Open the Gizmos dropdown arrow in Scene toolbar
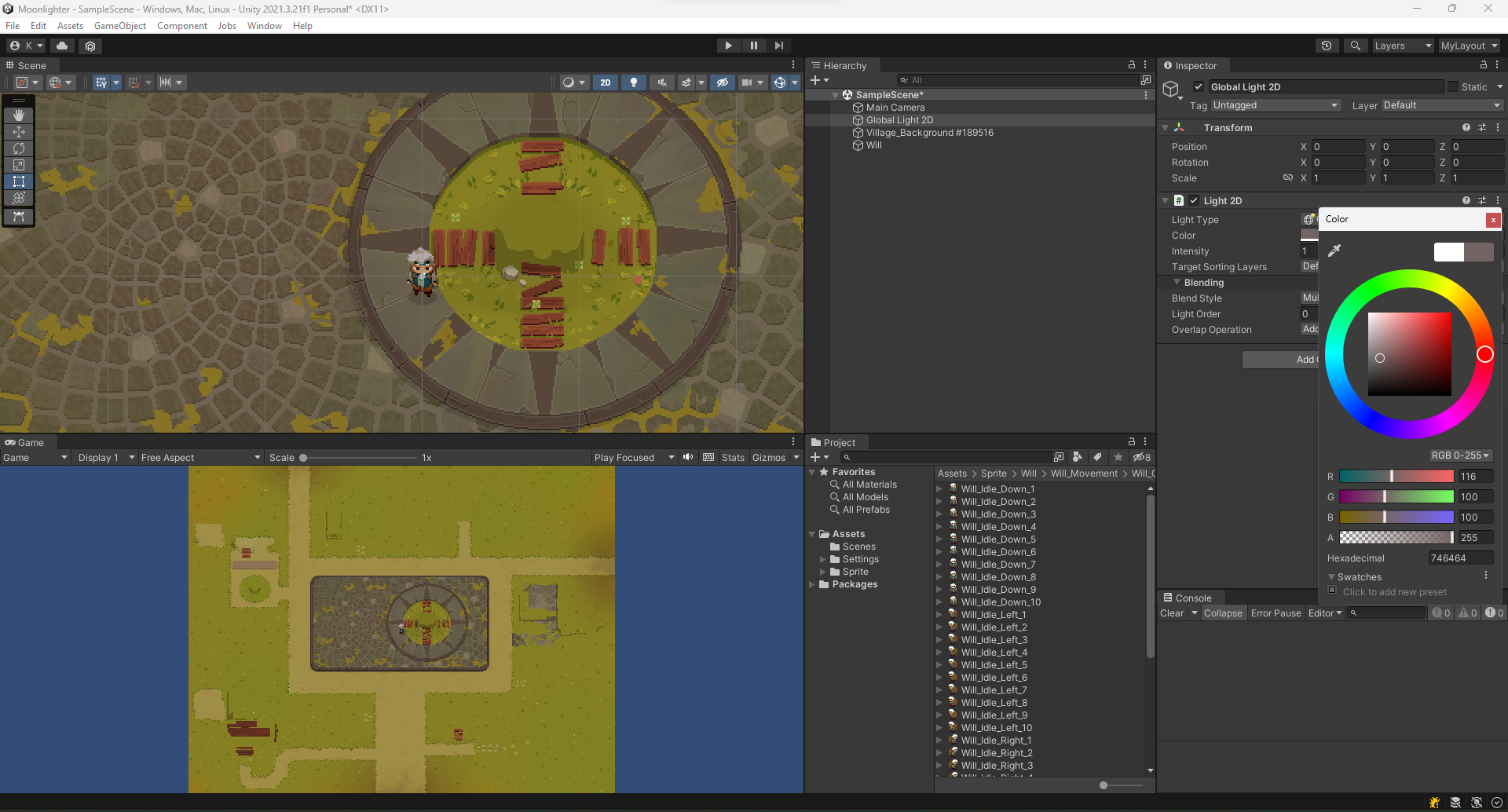The height and width of the screenshot is (812, 1508). pyautogui.click(x=794, y=82)
